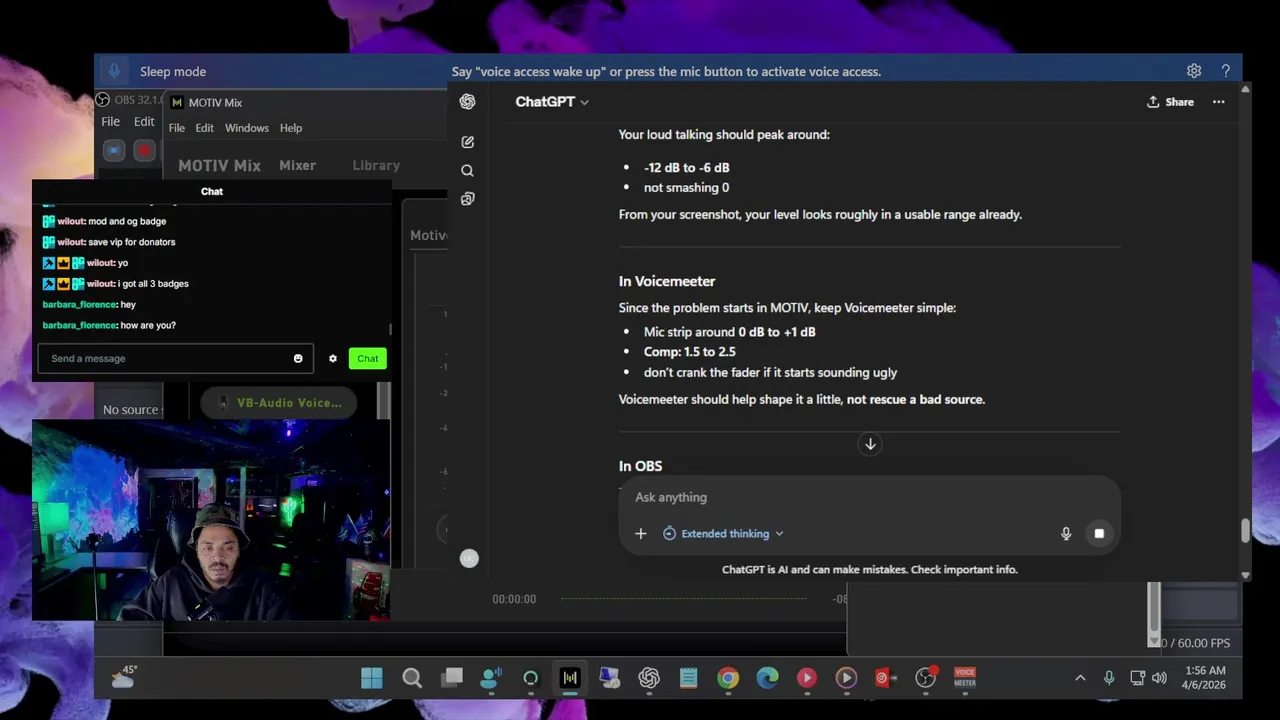
Task: Open ChatGPT app from the taskbar
Action: 649,678
